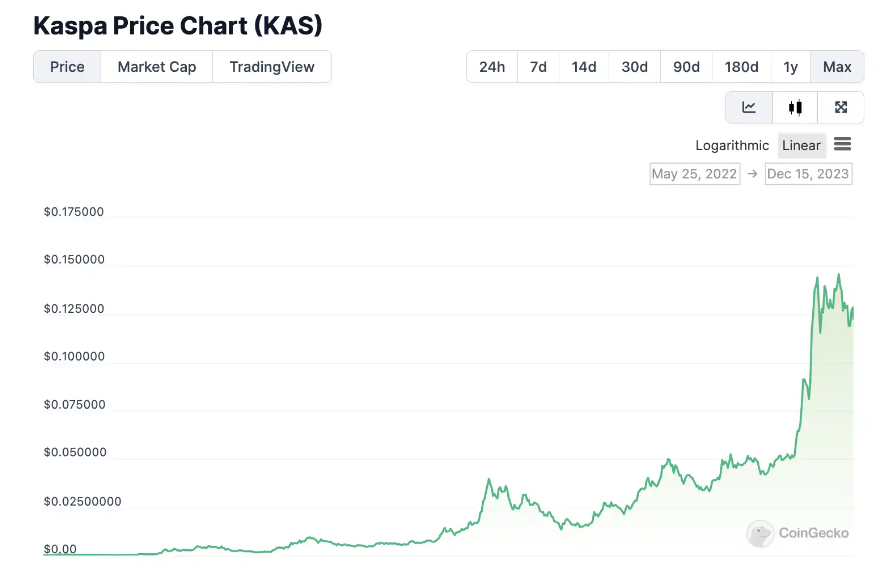
Task: Select the Max time range
Action: pyautogui.click(x=837, y=67)
